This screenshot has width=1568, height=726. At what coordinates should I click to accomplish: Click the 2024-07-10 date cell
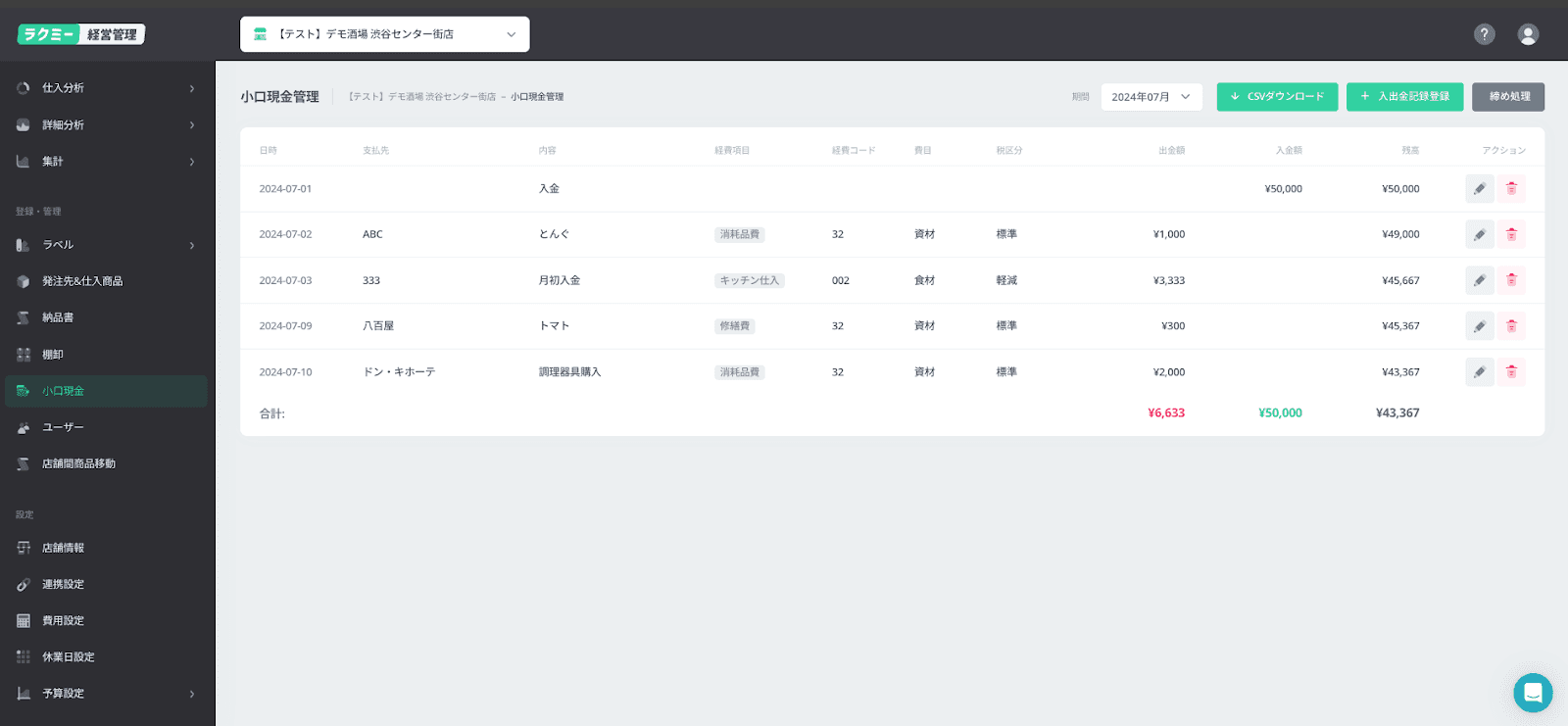pyautogui.click(x=285, y=372)
